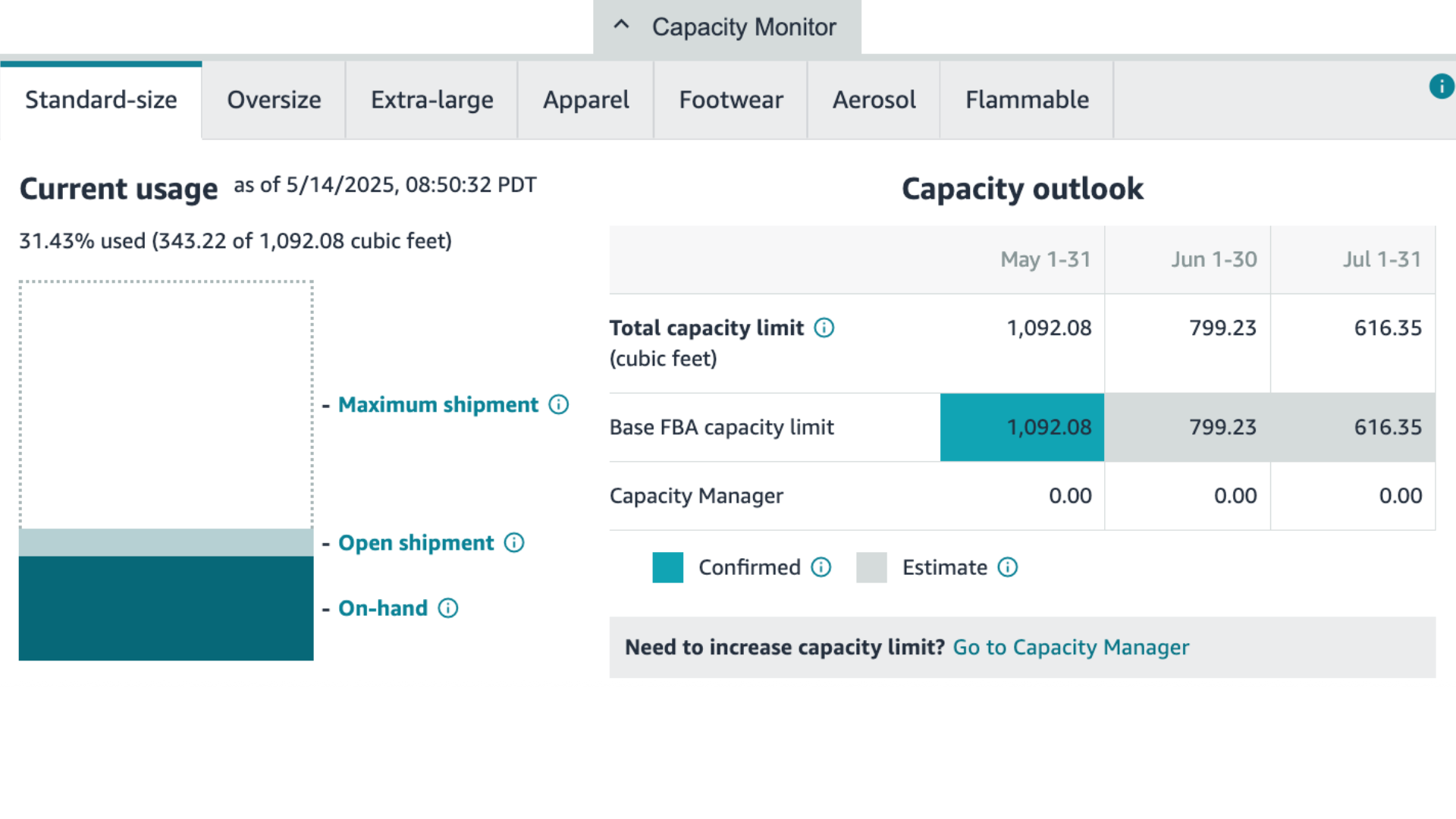Click Total capacity limit value 616.35
This screenshot has width=1456, height=819.
[x=1388, y=328]
